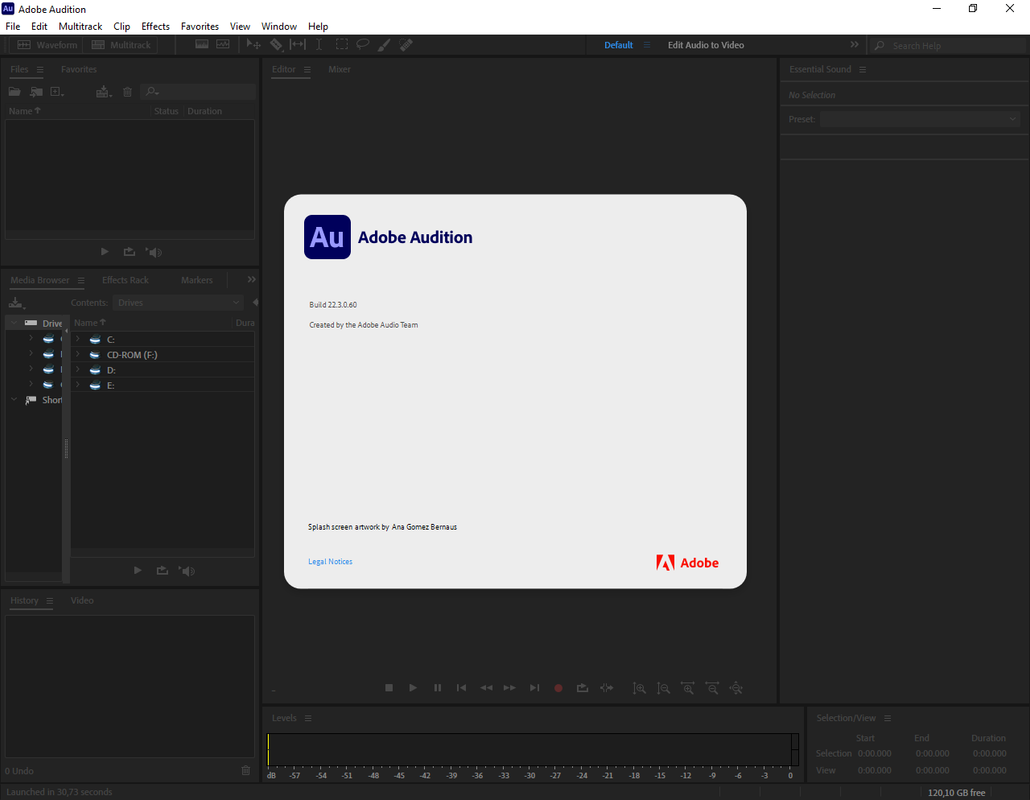
Task: Select the Slip tool
Action: click(298, 45)
